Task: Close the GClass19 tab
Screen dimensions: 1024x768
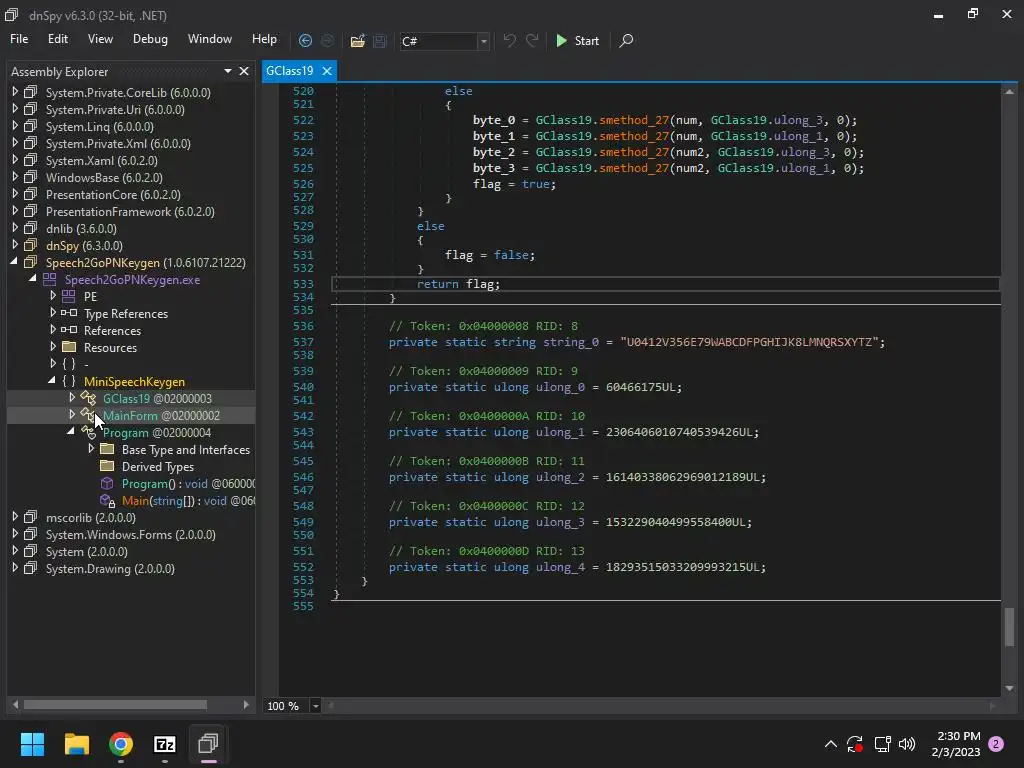Action: click(326, 71)
